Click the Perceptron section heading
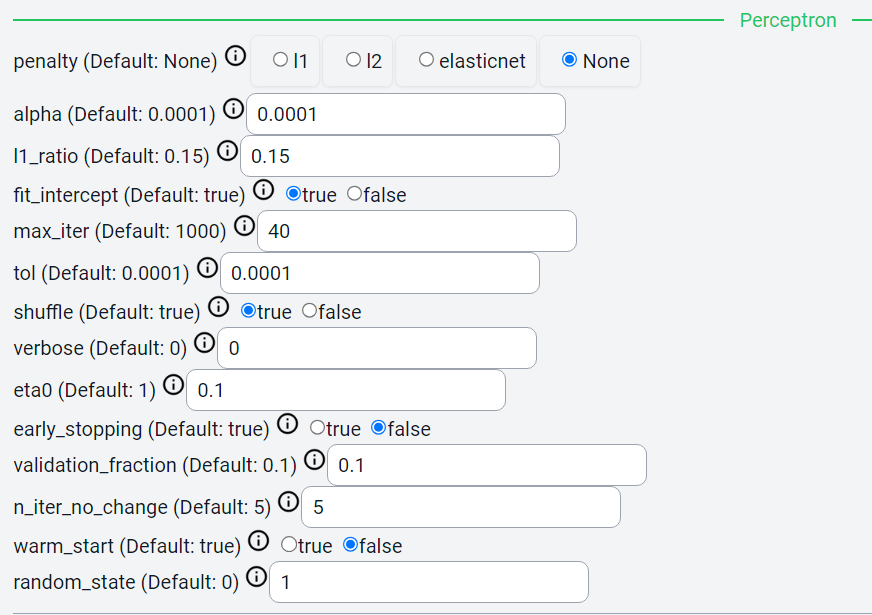The image size is (872, 615). 787,21
